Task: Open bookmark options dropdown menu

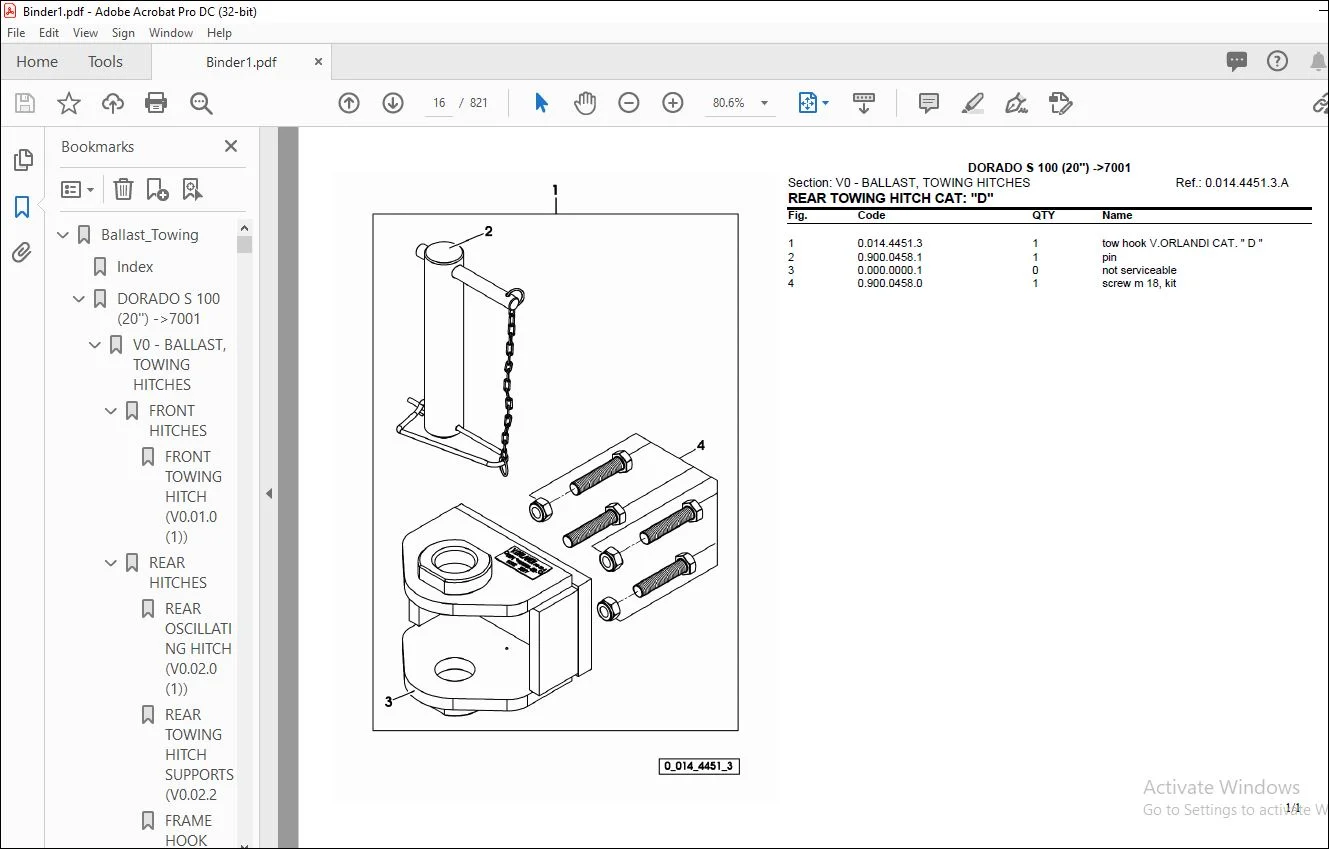Action: pos(77,189)
